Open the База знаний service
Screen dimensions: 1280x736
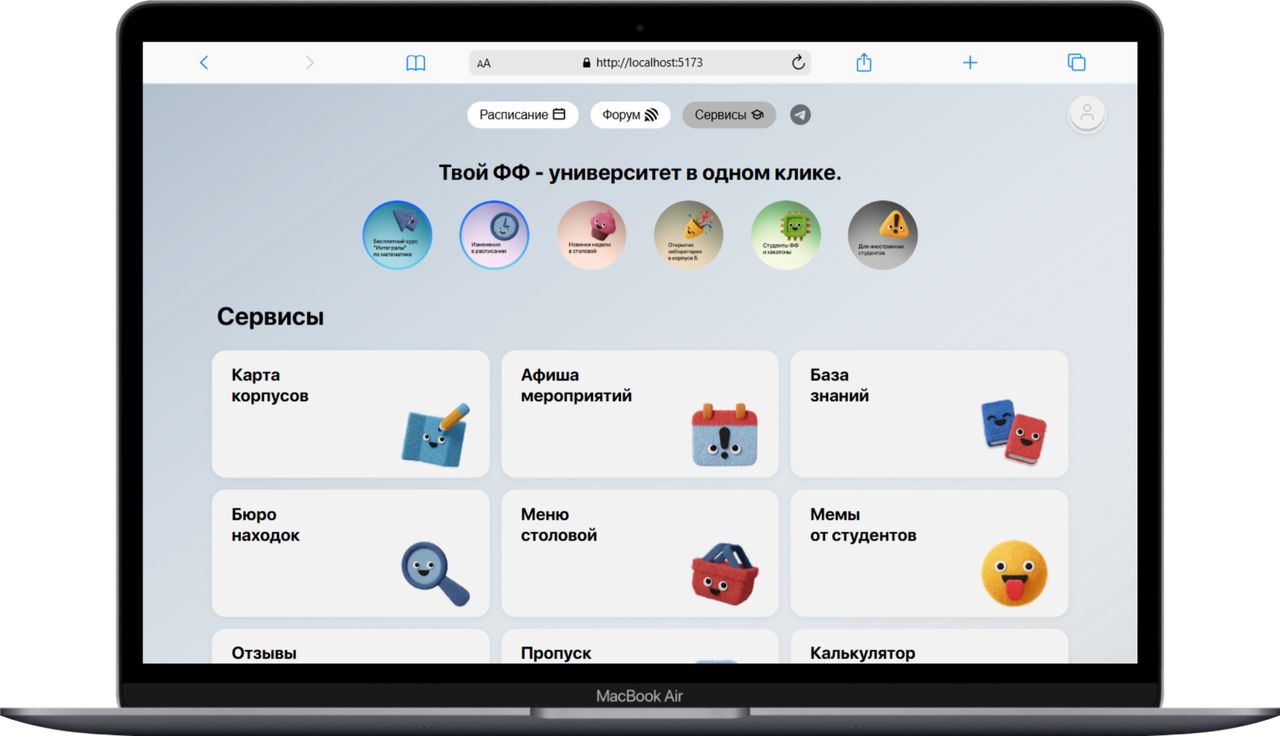point(928,413)
